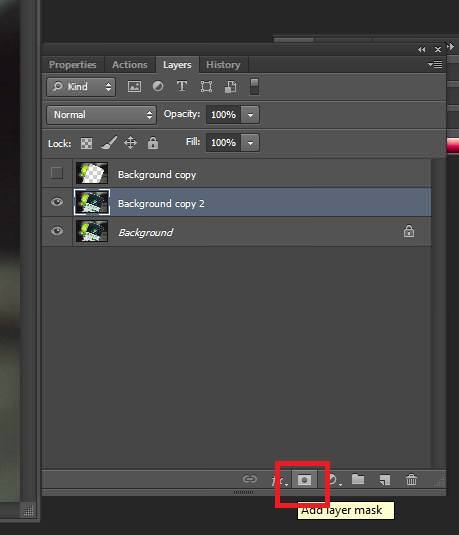The width and height of the screenshot is (459, 535).
Task: Create a new layer
Action: [385, 480]
